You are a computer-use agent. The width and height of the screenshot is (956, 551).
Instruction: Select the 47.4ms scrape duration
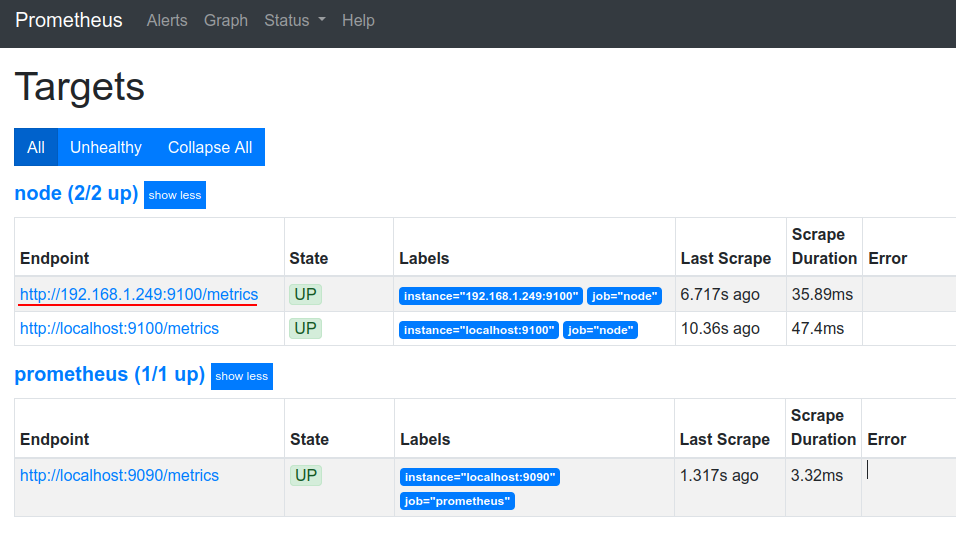(818, 329)
